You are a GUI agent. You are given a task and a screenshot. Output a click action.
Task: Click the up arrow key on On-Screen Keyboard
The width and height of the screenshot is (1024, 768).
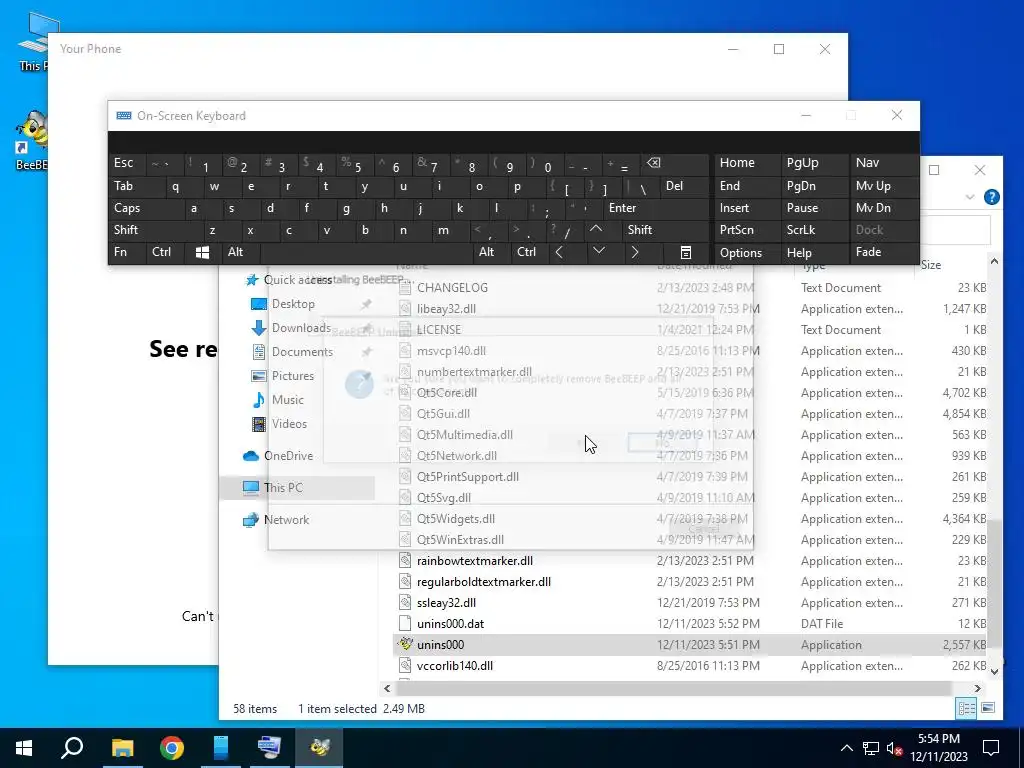tap(596, 230)
